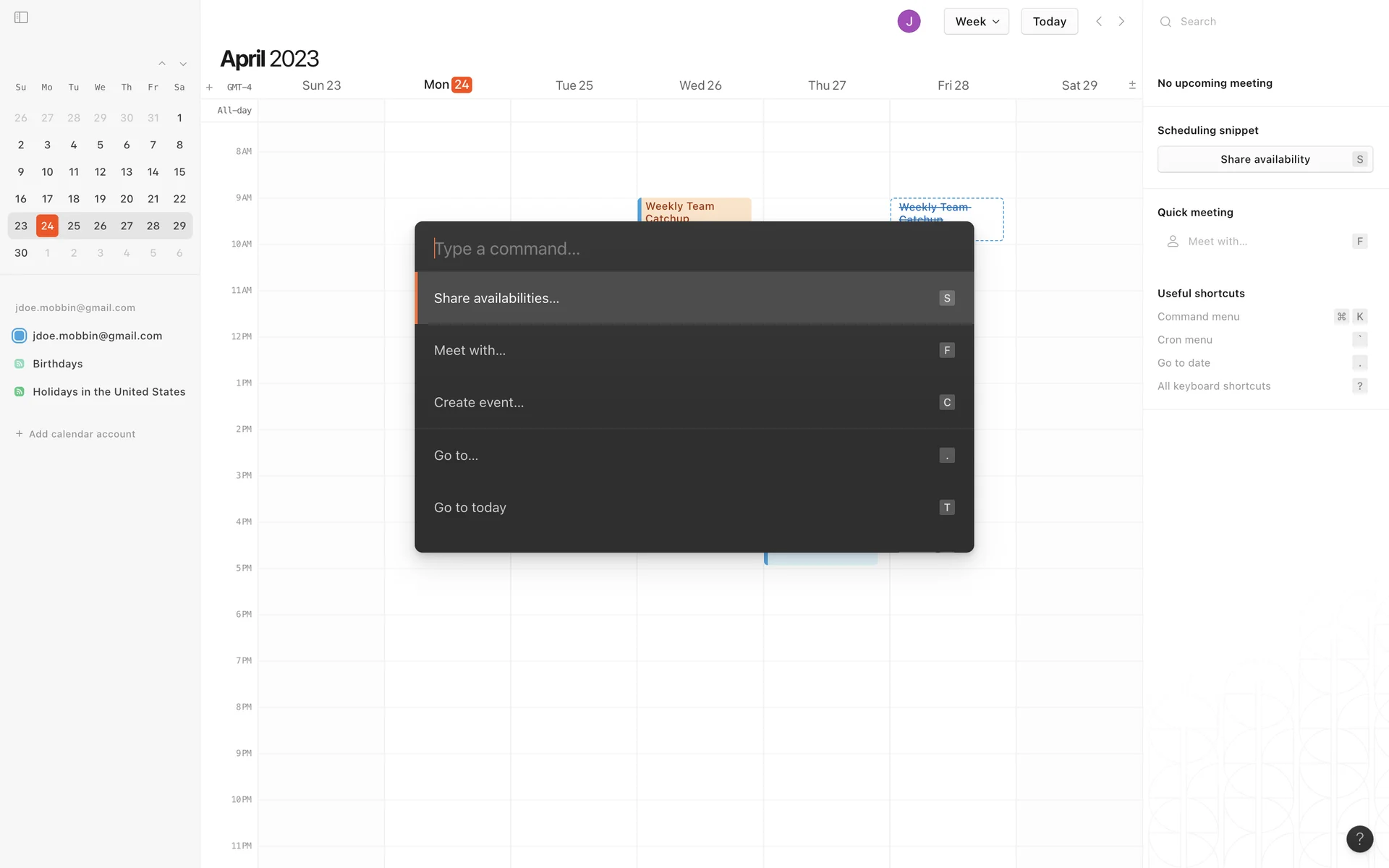Open the purple J account avatar
Image resolution: width=1389 pixels, height=868 pixels.
point(909,21)
